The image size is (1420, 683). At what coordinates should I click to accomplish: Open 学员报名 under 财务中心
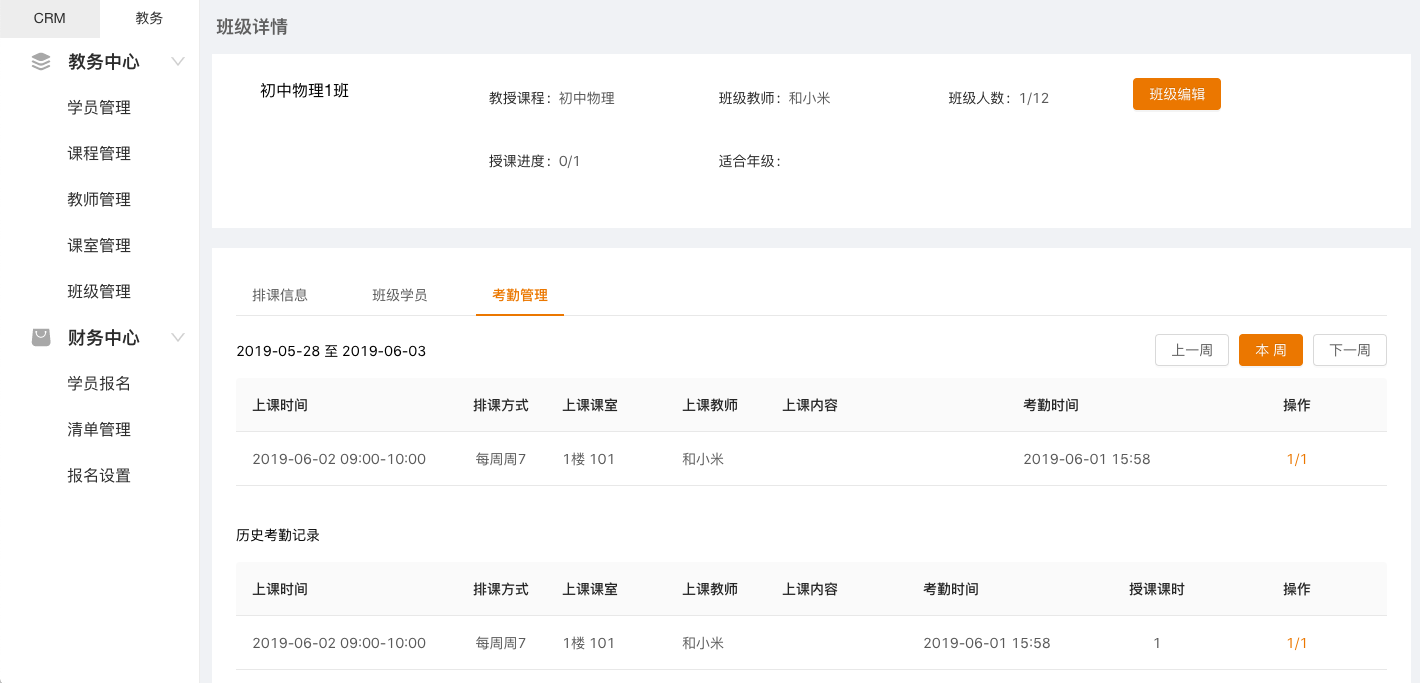(99, 384)
